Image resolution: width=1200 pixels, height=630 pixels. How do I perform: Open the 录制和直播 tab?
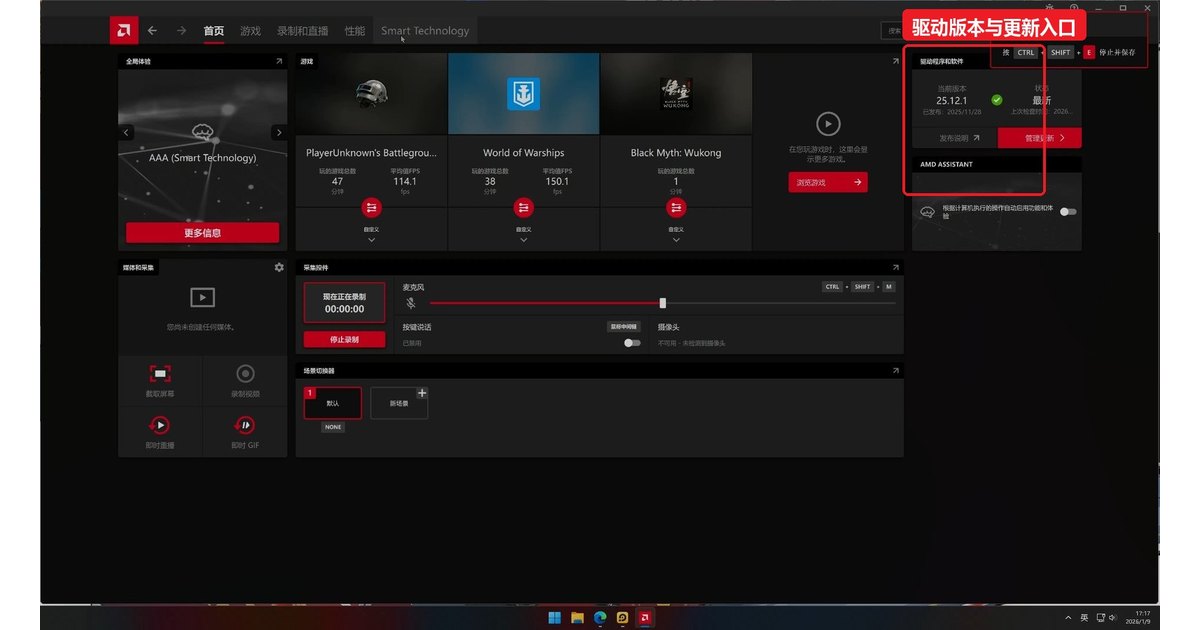[302, 31]
